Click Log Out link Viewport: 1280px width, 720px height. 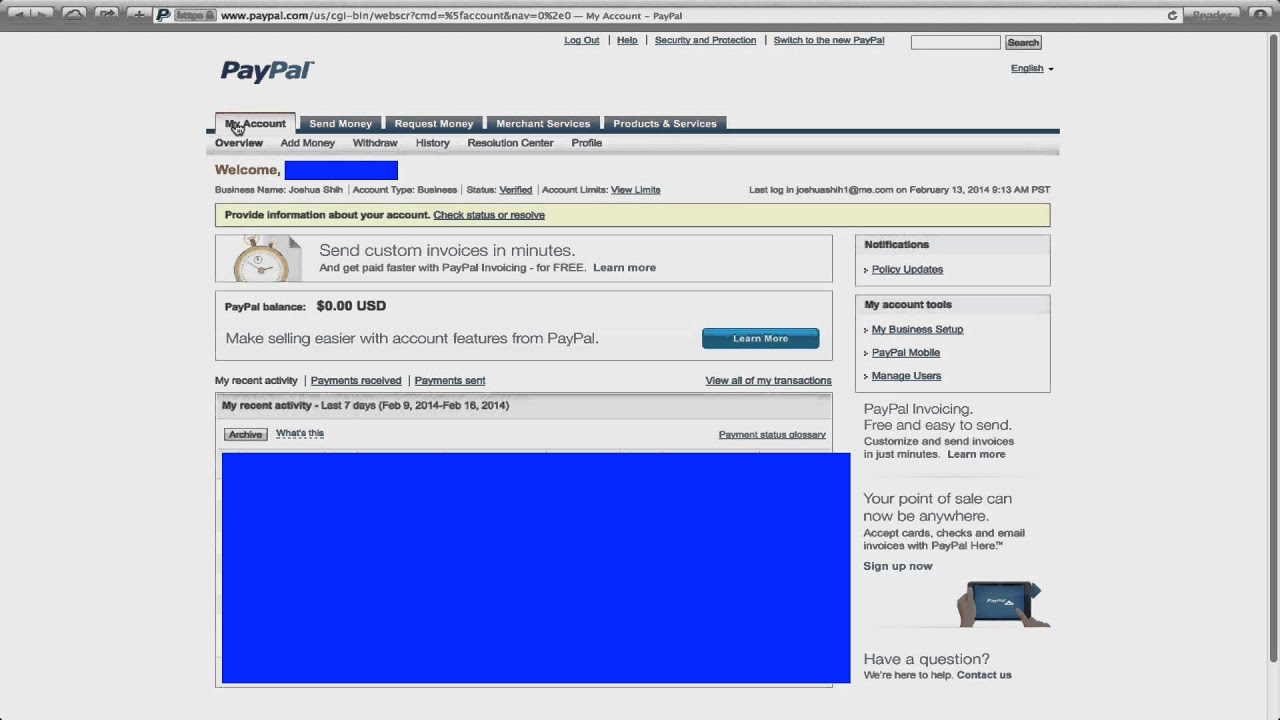[582, 40]
